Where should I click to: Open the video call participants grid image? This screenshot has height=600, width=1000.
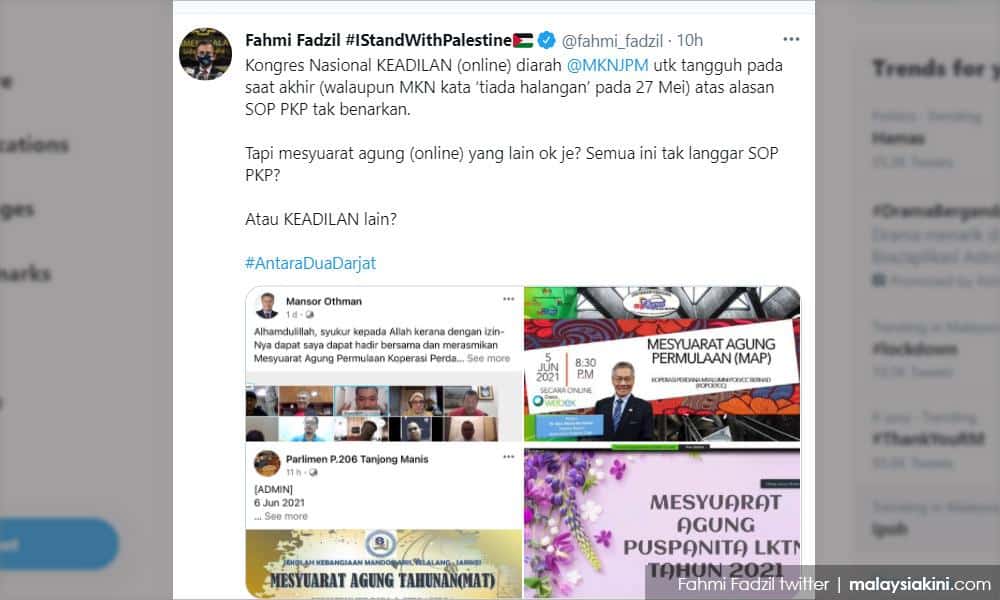point(372,413)
